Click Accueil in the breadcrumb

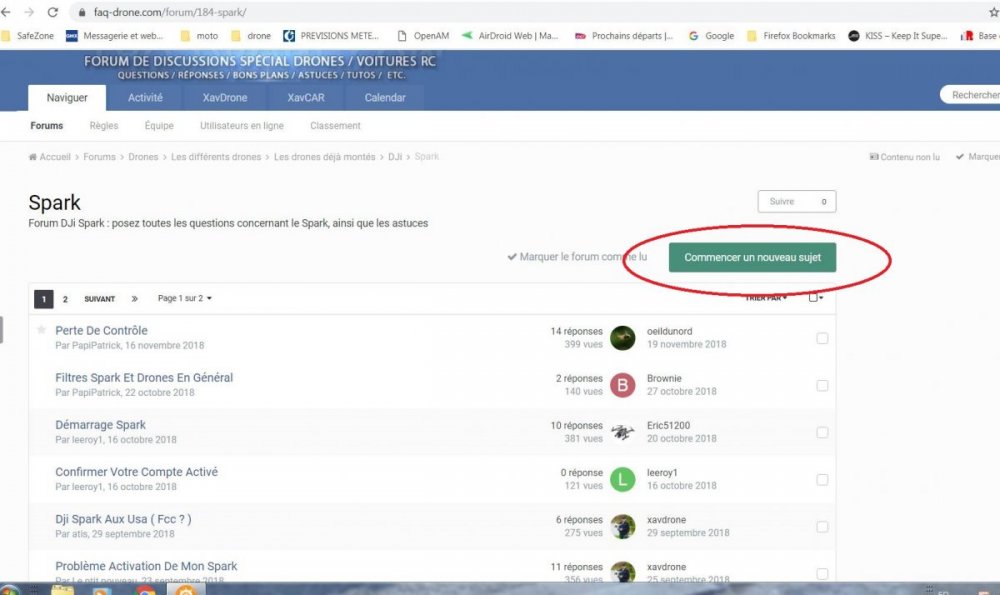[50, 157]
